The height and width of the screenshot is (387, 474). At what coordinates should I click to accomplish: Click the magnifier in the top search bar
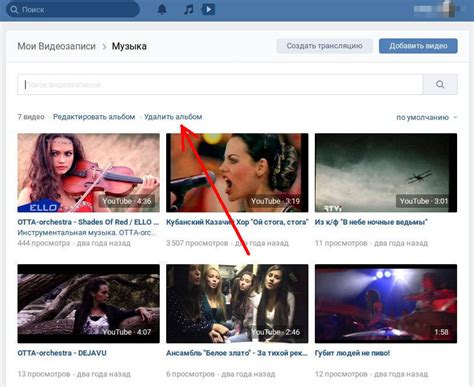14,10
